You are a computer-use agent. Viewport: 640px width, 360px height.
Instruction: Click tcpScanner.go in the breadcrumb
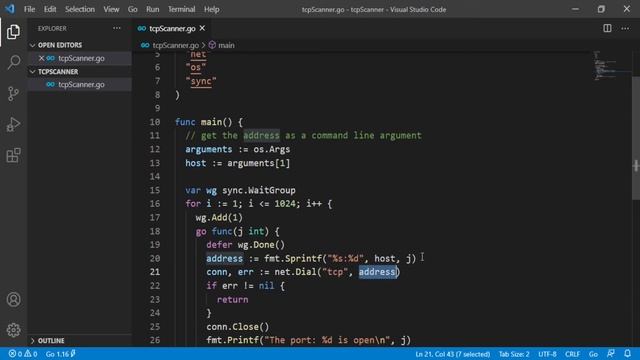pyautogui.click(x=176, y=45)
